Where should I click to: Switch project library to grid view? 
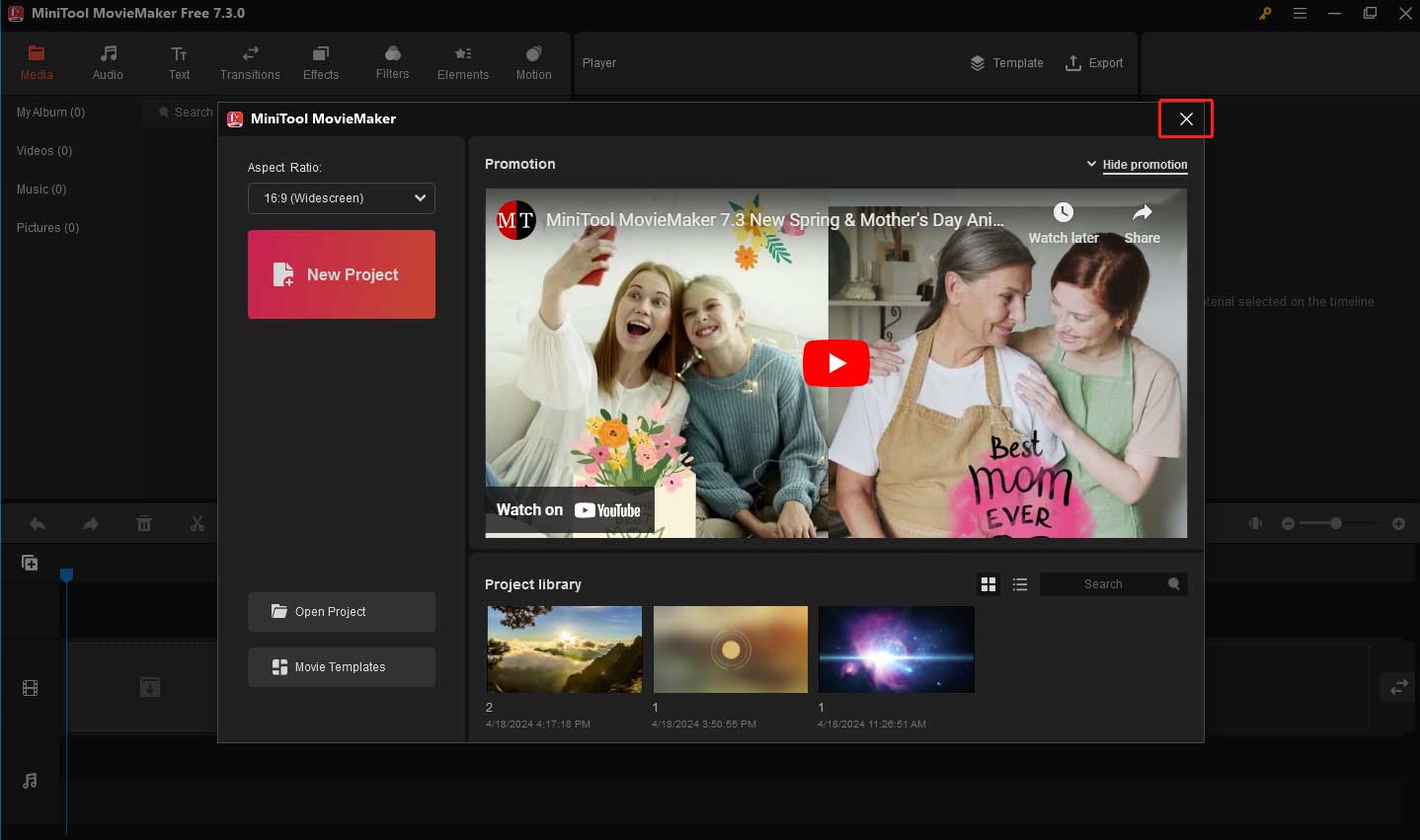tap(988, 584)
